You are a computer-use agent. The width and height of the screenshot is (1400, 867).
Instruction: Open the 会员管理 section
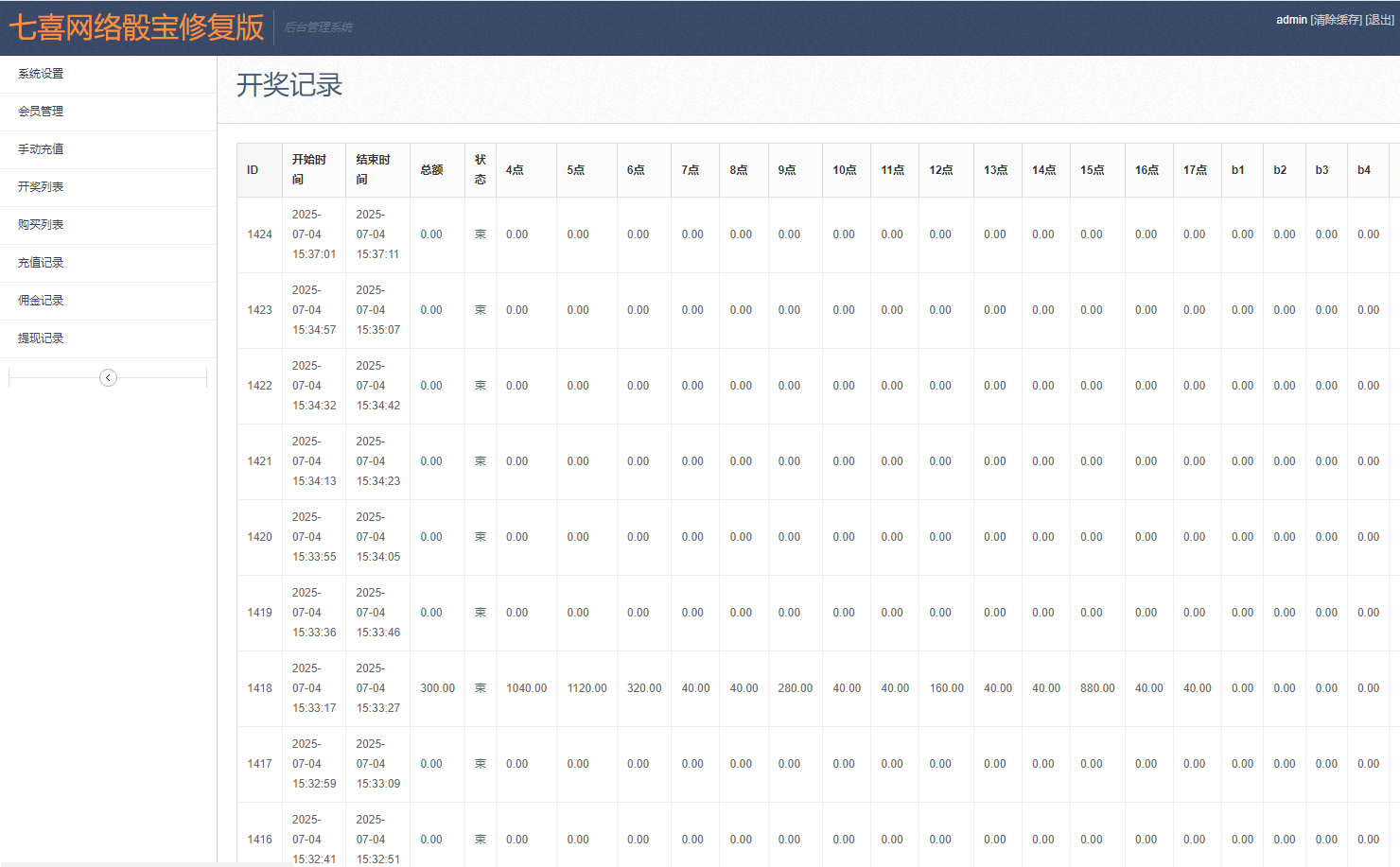(x=40, y=111)
